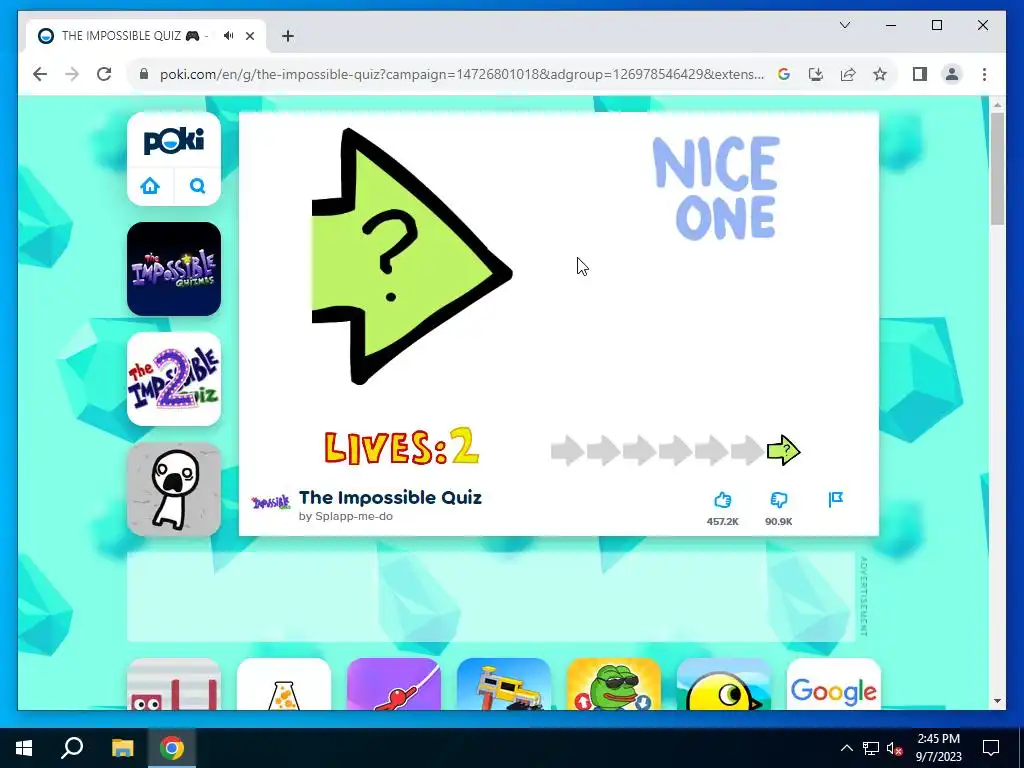Go back in browser history
This screenshot has height=768, width=1024.
click(x=40, y=74)
